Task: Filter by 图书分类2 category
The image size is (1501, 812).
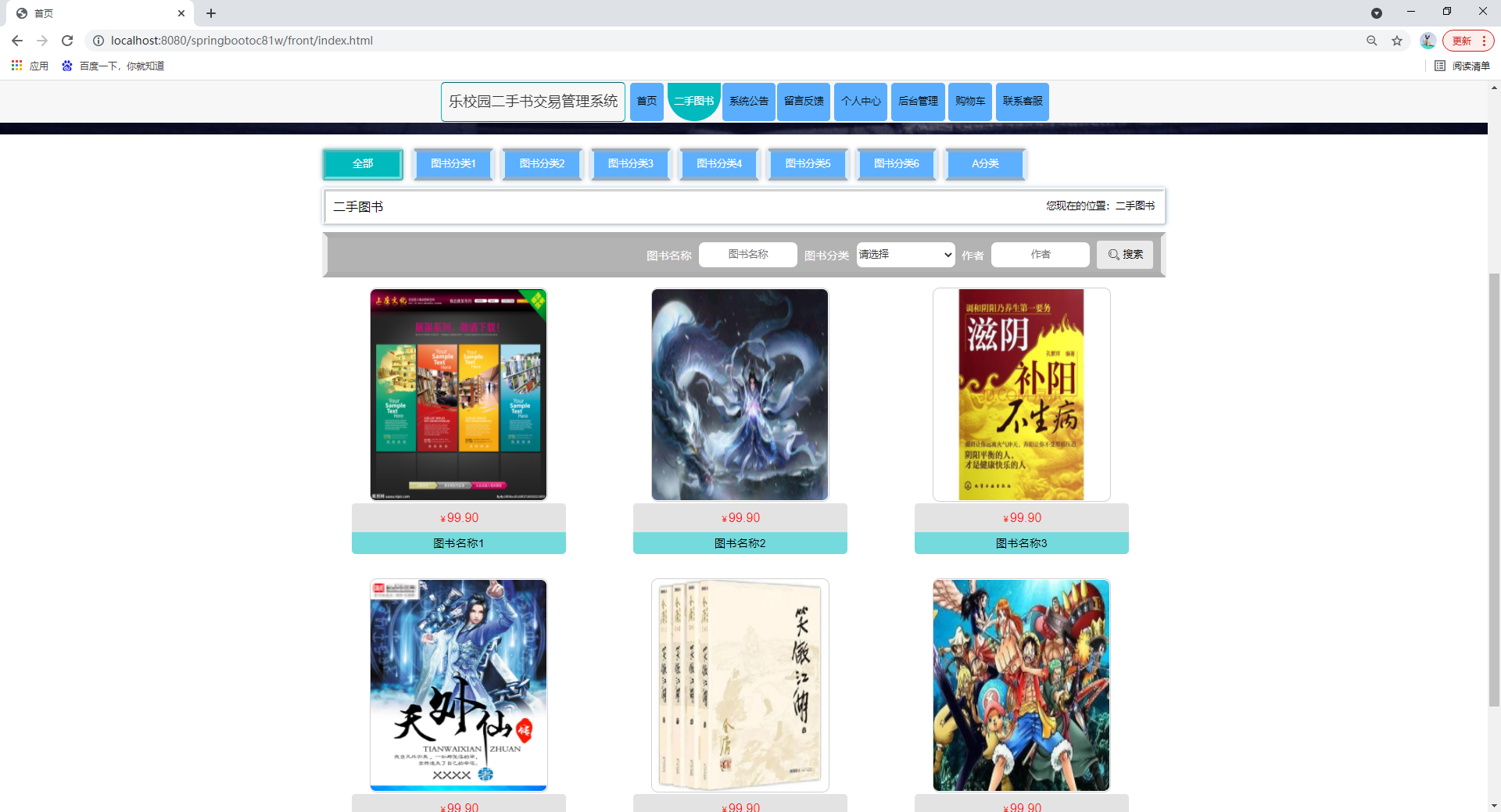Action: click(542, 164)
